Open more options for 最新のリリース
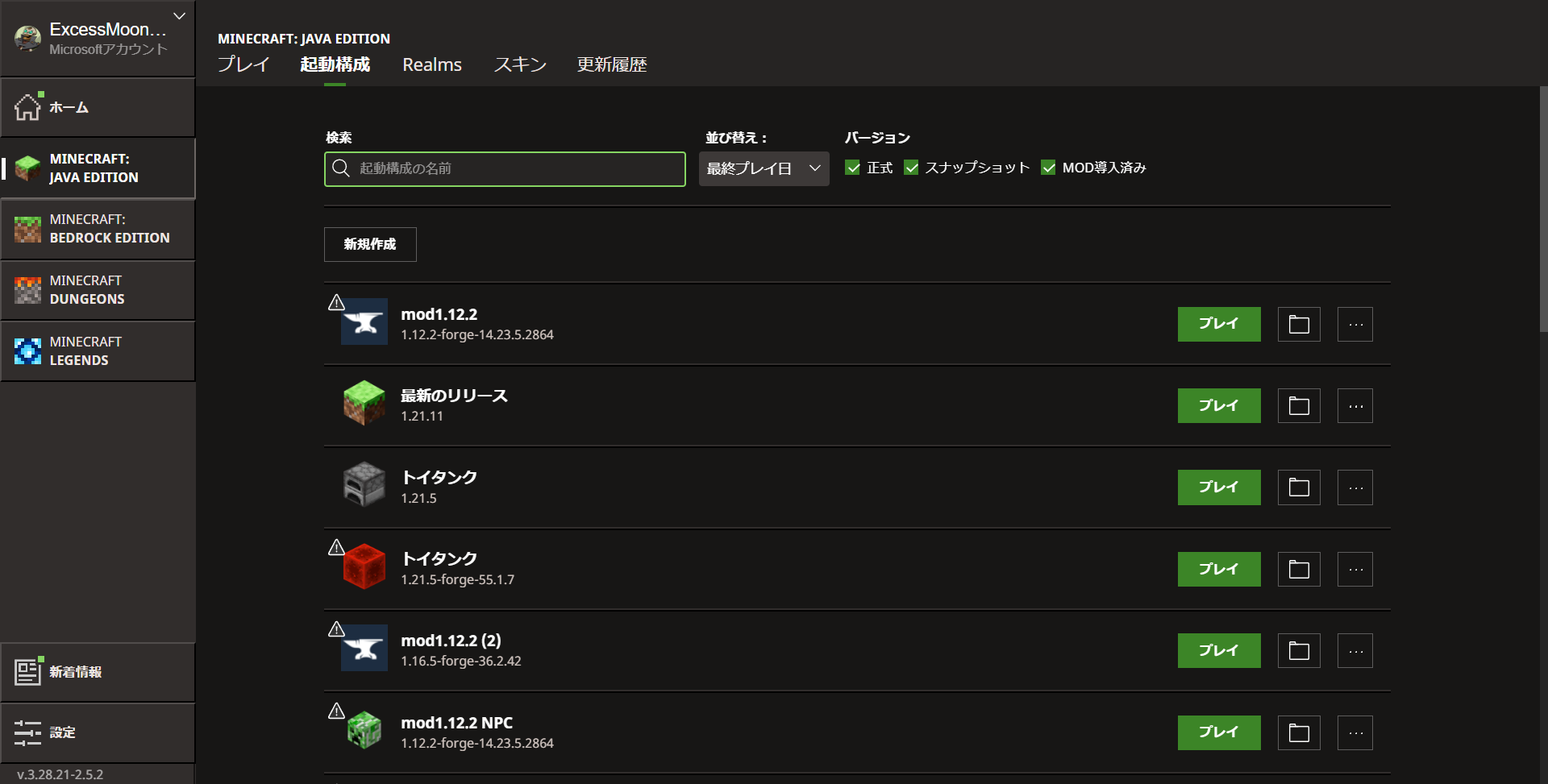Image resolution: width=1548 pixels, height=784 pixels. tap(1354, 406)
